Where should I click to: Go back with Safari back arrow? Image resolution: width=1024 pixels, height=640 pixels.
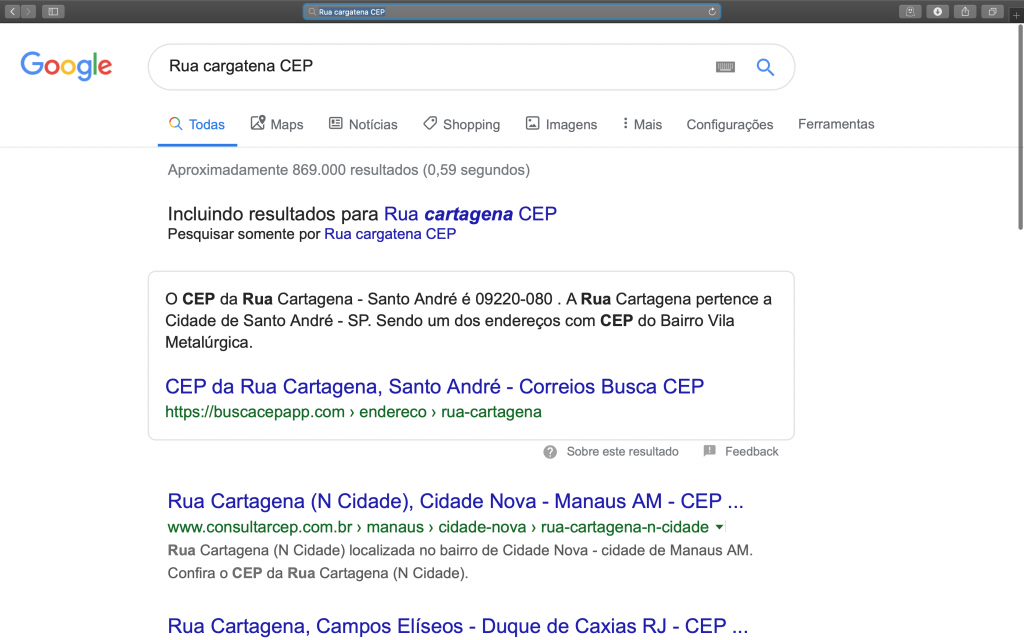[x=12, y=11]
